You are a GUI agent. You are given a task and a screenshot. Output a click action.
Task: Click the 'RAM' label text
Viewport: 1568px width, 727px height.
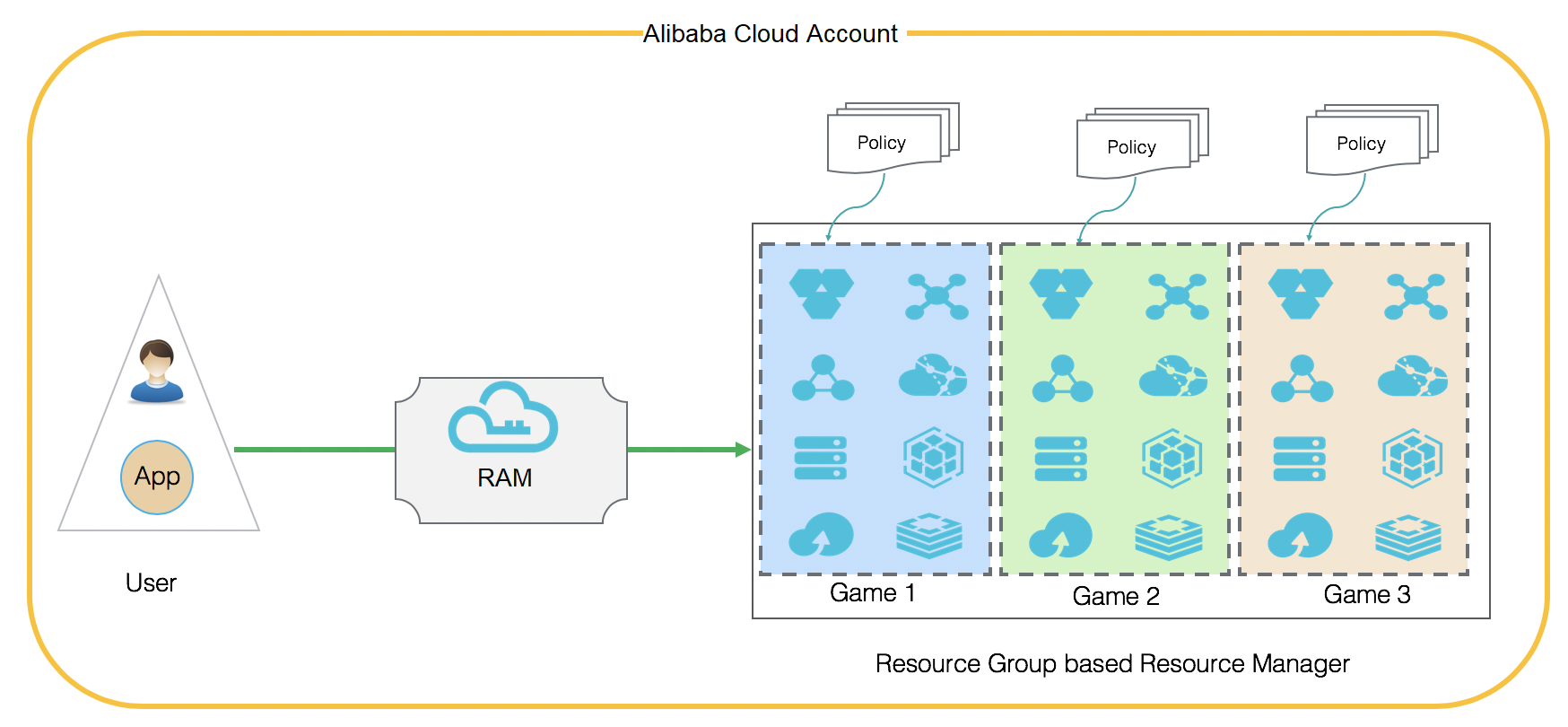pyautogui.click(x=504, y=477)
